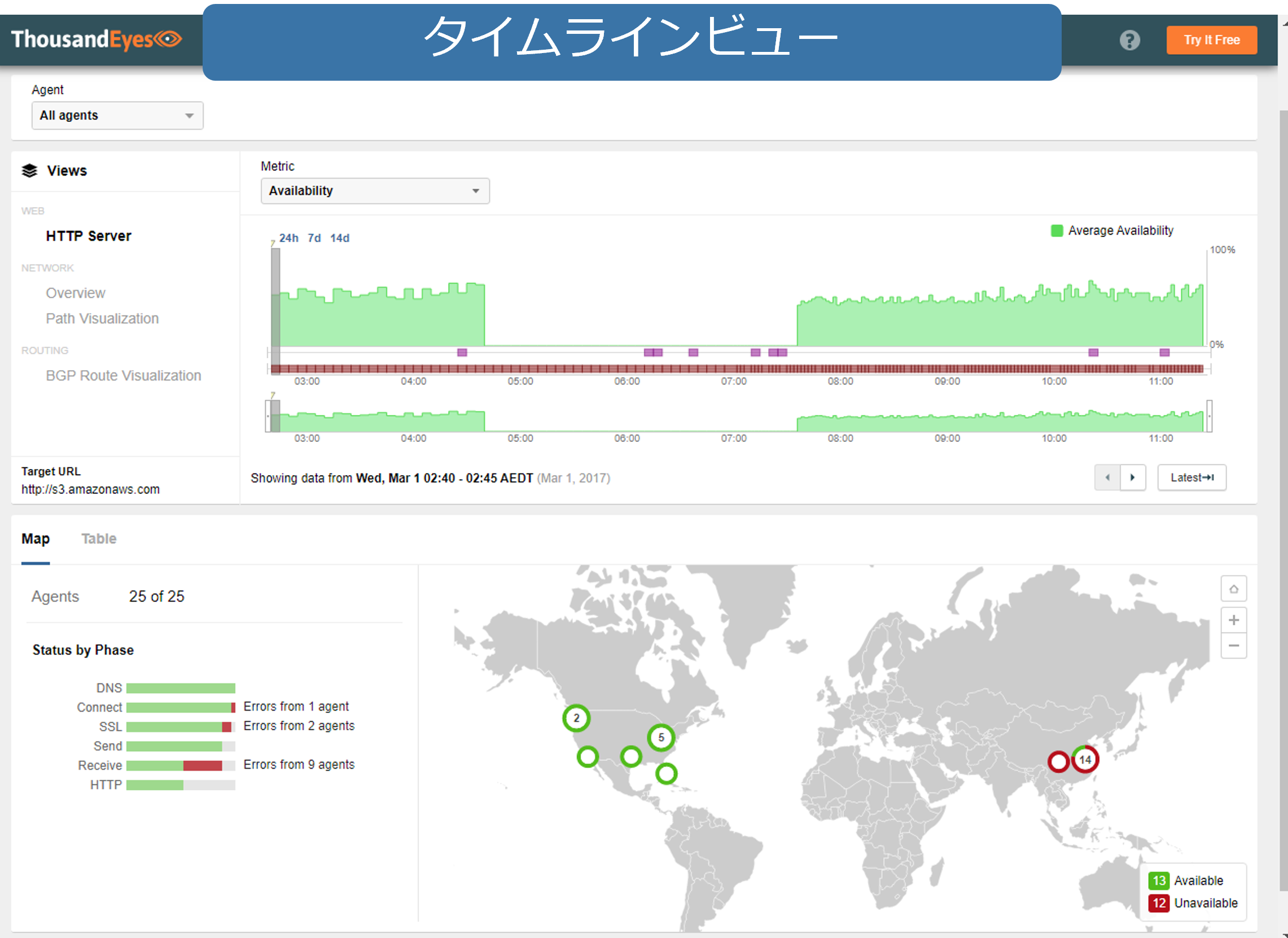This screenshot has height=938, width=1288.
Task: Click the map home reset icon
Action: (x=1233, y=589)
